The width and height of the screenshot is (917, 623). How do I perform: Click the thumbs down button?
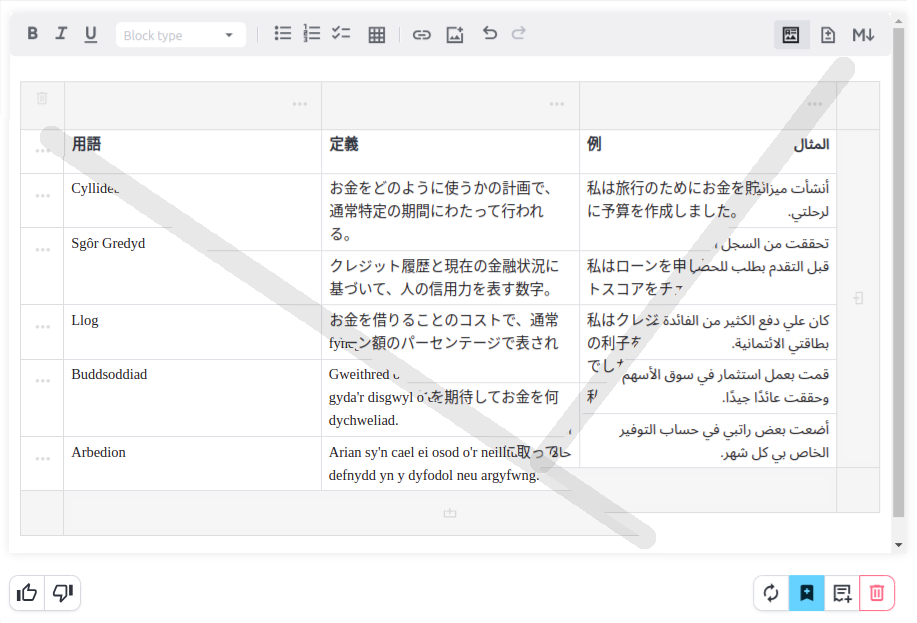click(63, 593)
